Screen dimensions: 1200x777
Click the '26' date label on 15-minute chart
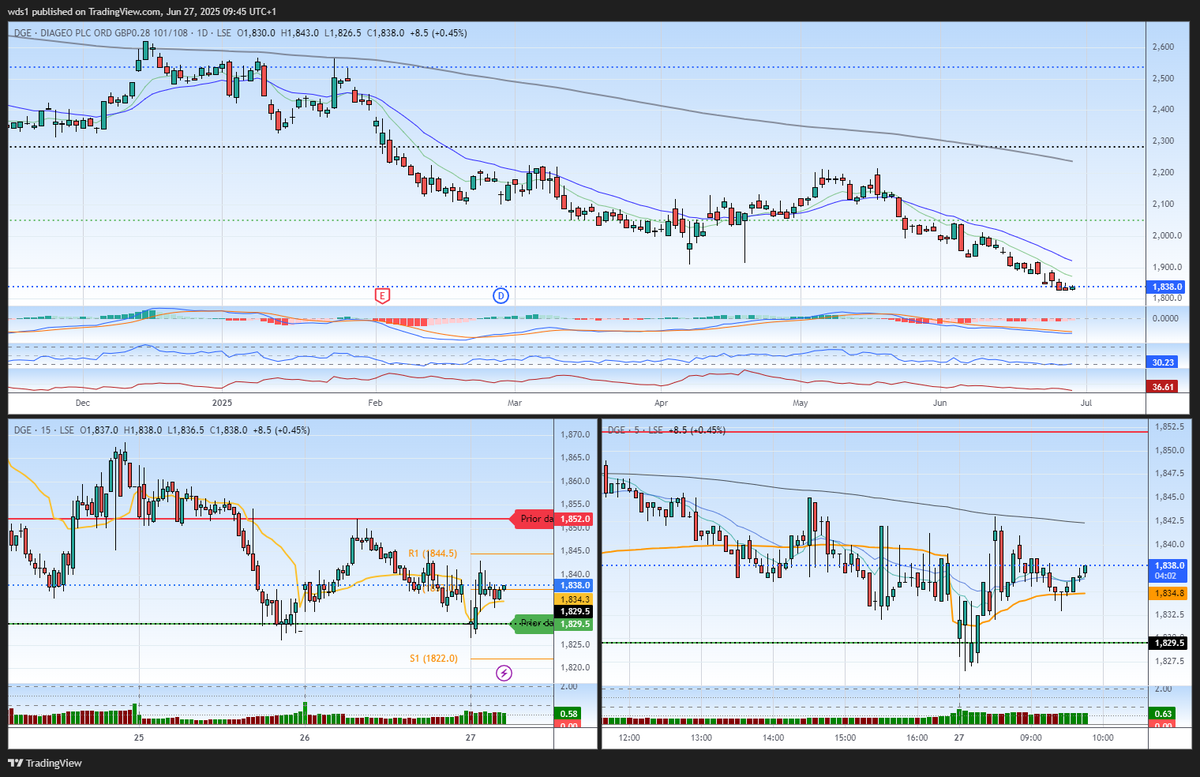(x=304, y=737)
